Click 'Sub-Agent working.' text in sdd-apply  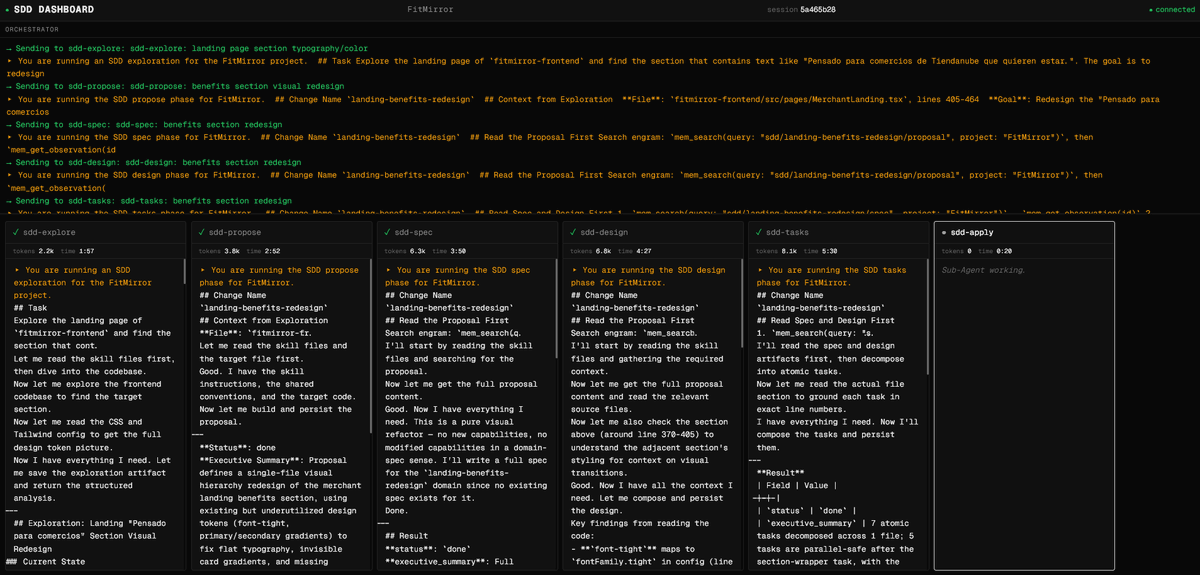(984, 270)
